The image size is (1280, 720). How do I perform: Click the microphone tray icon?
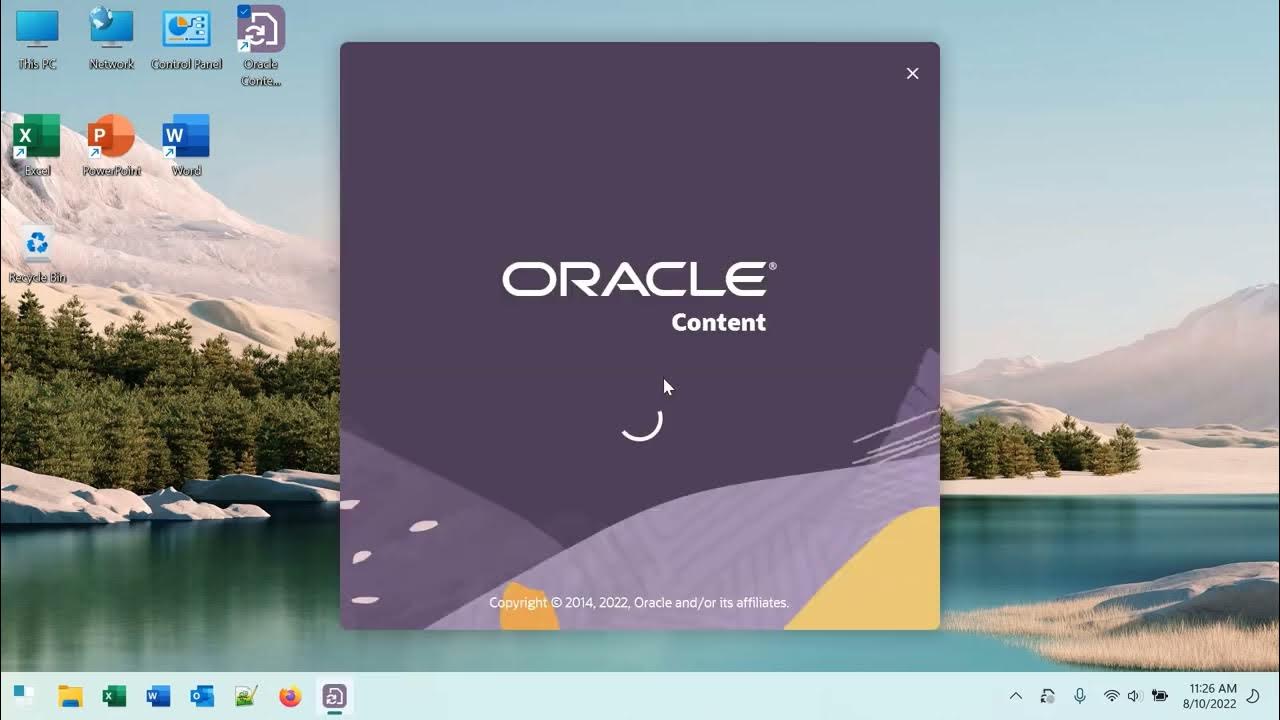1080,696
